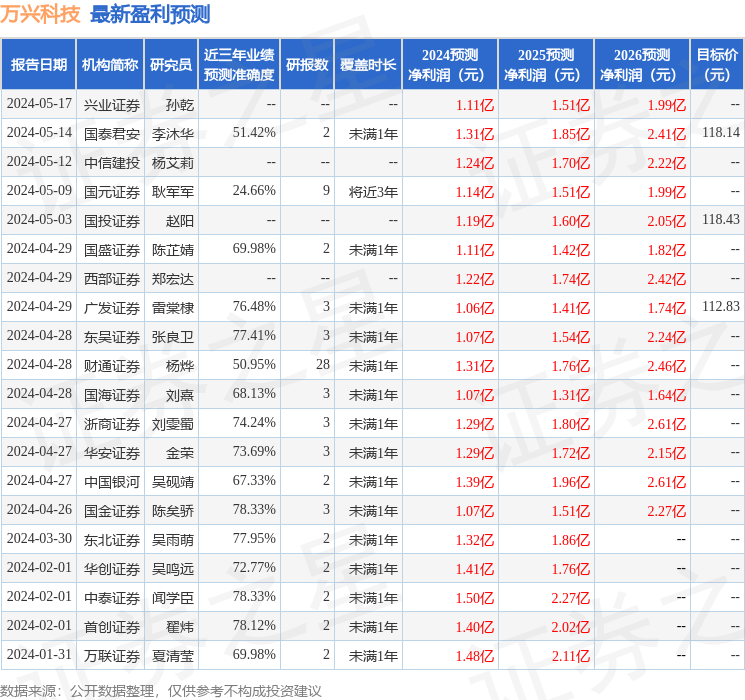The height and width of the screenshot is (700, 745).
Task: Click 2026 profit 1.64亿 for 国海证券
Action: pyautogui.click(x=667, y=395)
